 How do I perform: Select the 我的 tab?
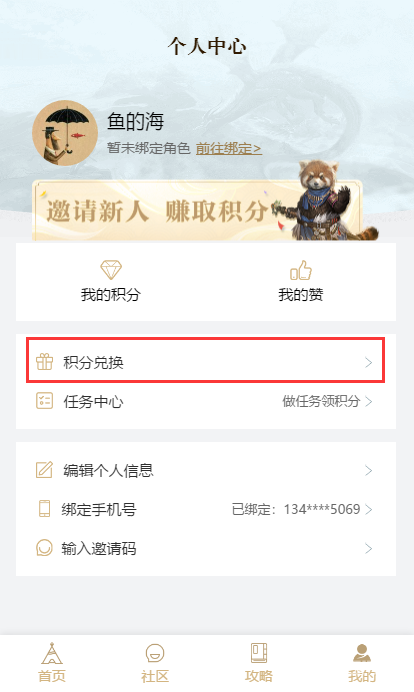click(362, 662)
